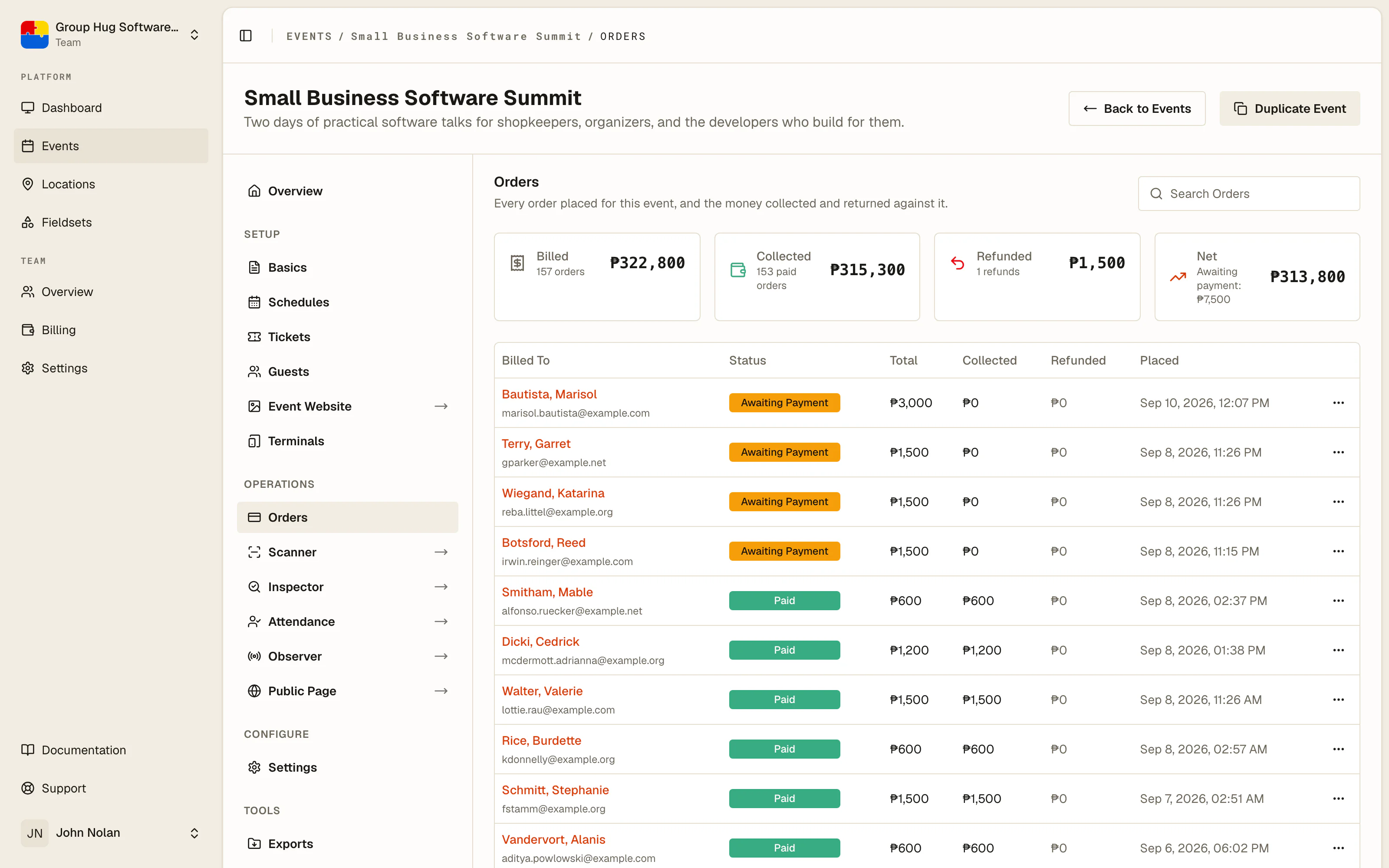1389x868 pixels.
Task: Go to Locations in the platform sidebar
Action: click(x=111, y=184)
